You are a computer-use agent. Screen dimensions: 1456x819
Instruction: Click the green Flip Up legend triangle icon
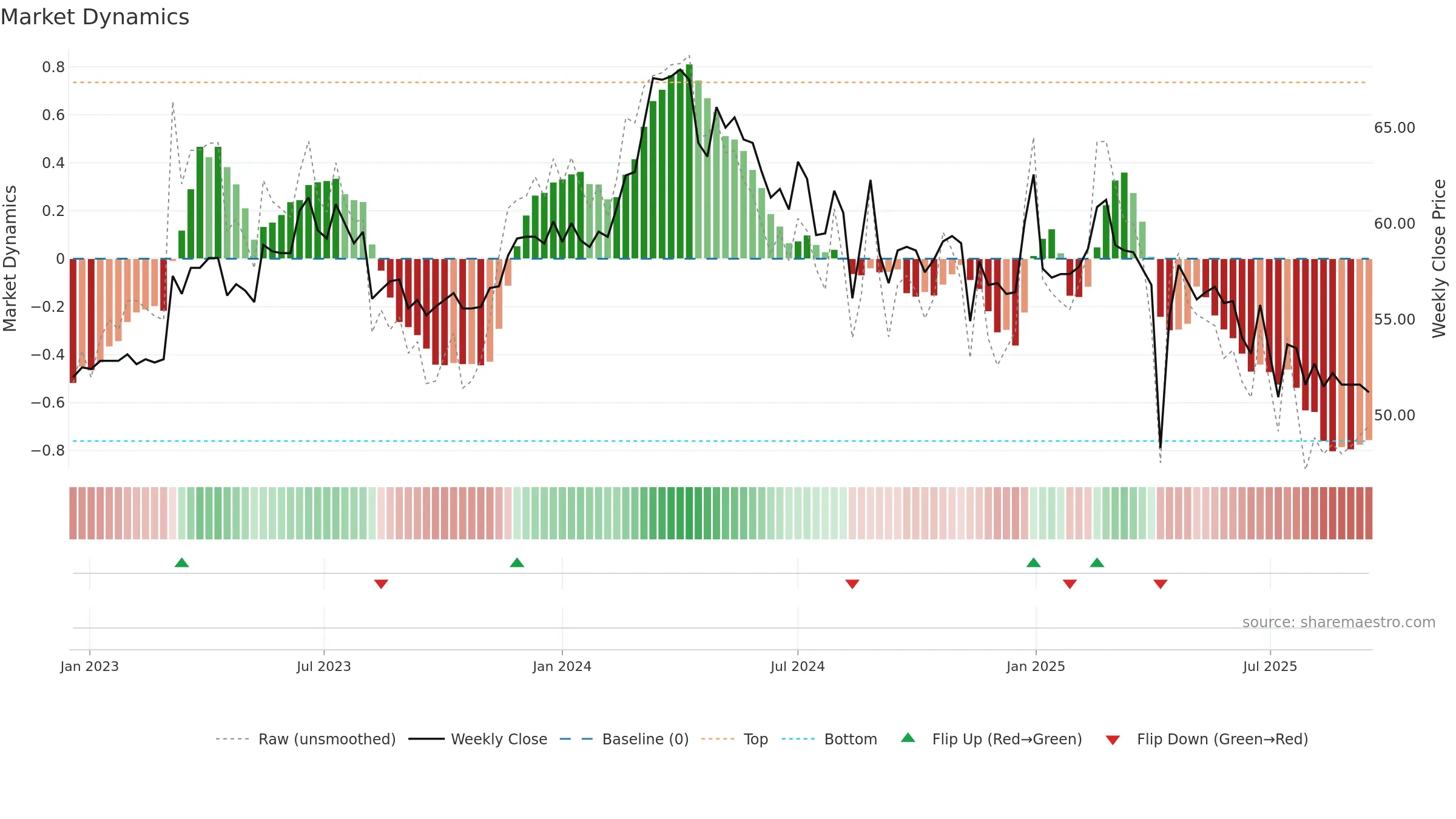pyautogui.click(x=908, y=738)
